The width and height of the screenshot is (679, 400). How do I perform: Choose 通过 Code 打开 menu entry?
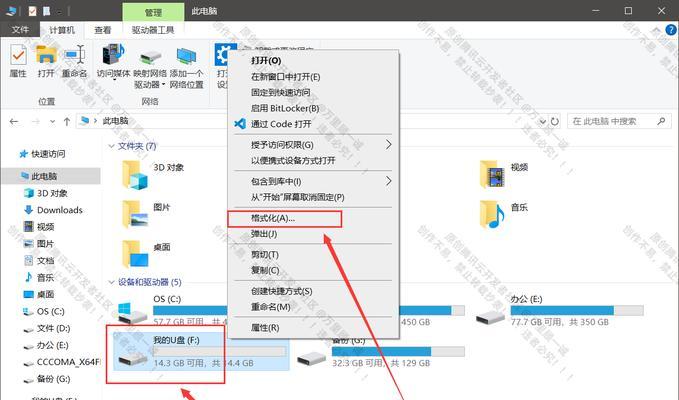click(x=313, y=124)
